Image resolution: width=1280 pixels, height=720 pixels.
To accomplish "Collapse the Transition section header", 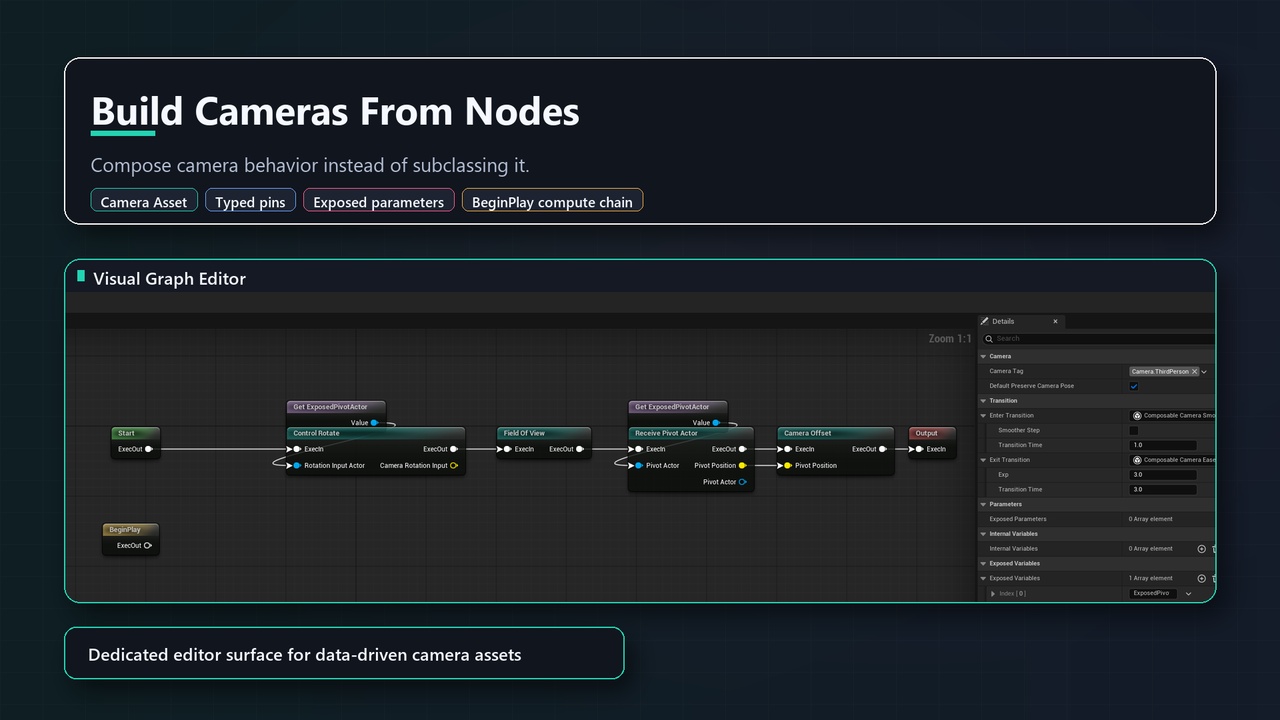I will click(983, 401).
